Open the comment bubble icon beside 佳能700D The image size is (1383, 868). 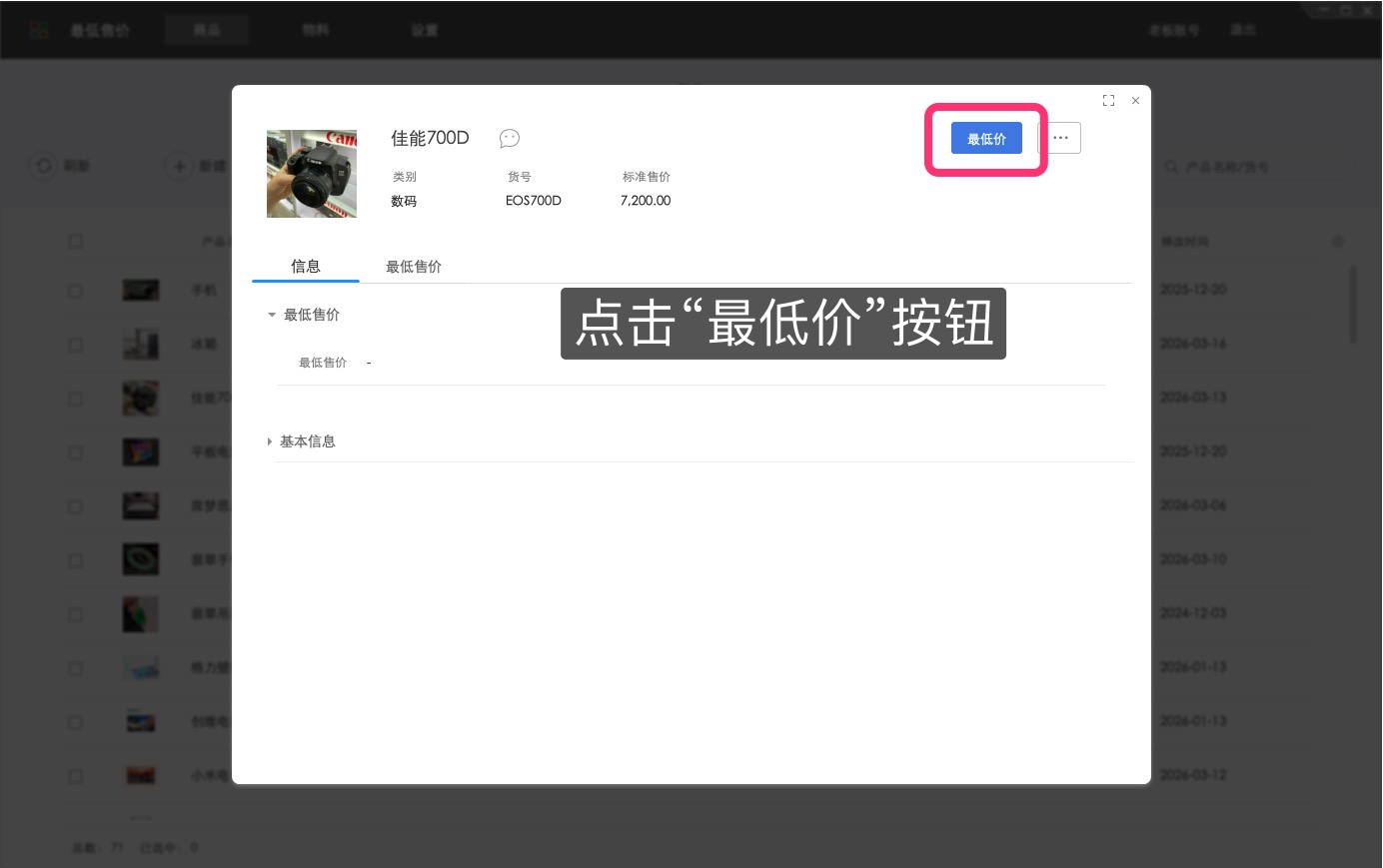click(510, 138)
